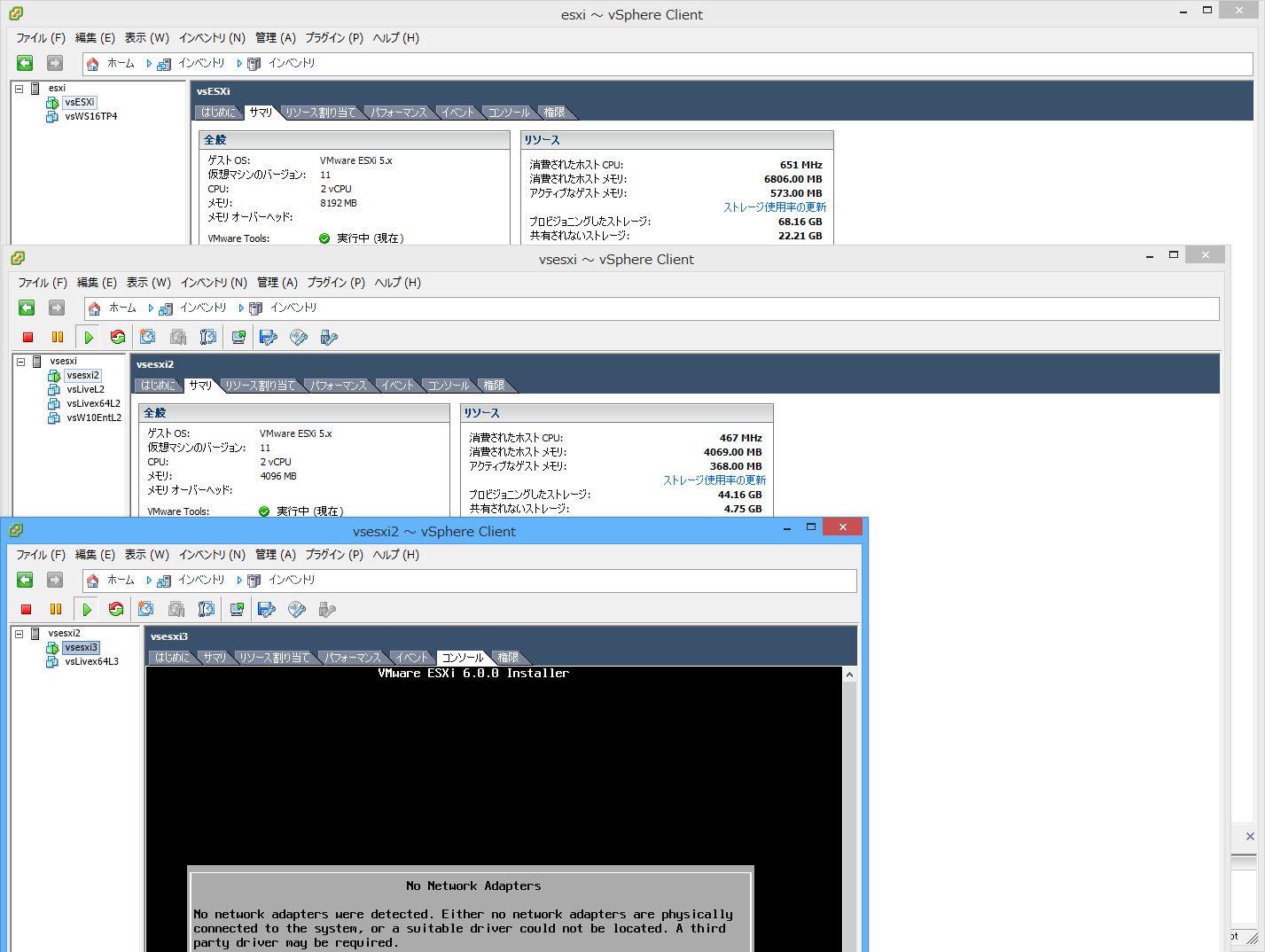Suspend VM in vsesxi2 window toolbar
This screenshot has height=952, width=1265.
click(56, 609)
